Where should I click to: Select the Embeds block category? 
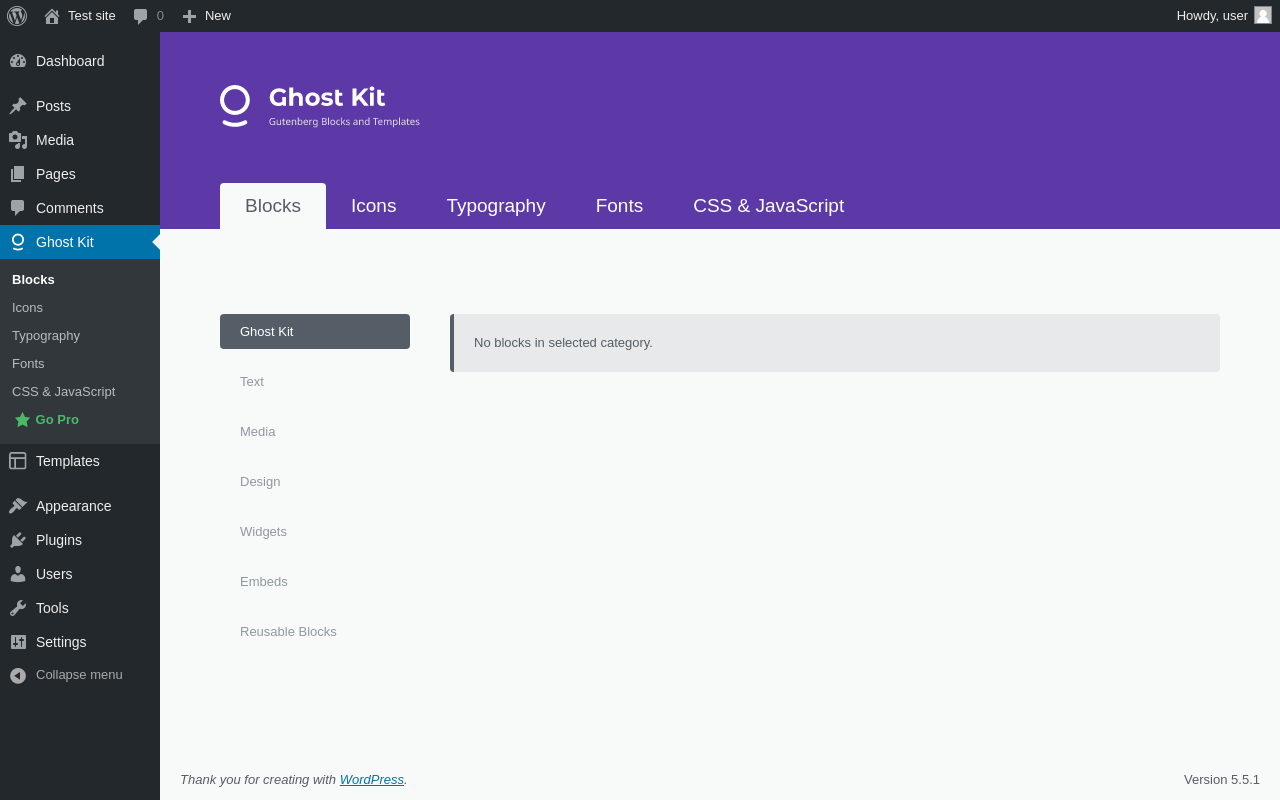[315, 582]
